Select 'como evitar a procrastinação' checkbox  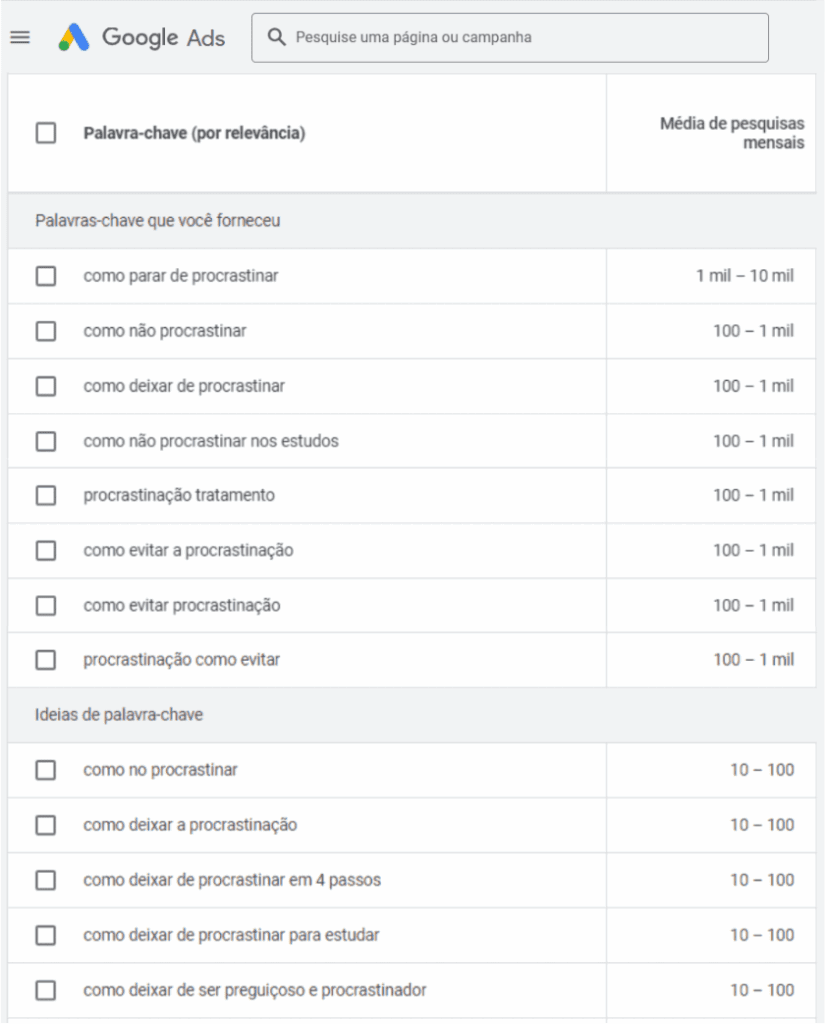[46, 550]
